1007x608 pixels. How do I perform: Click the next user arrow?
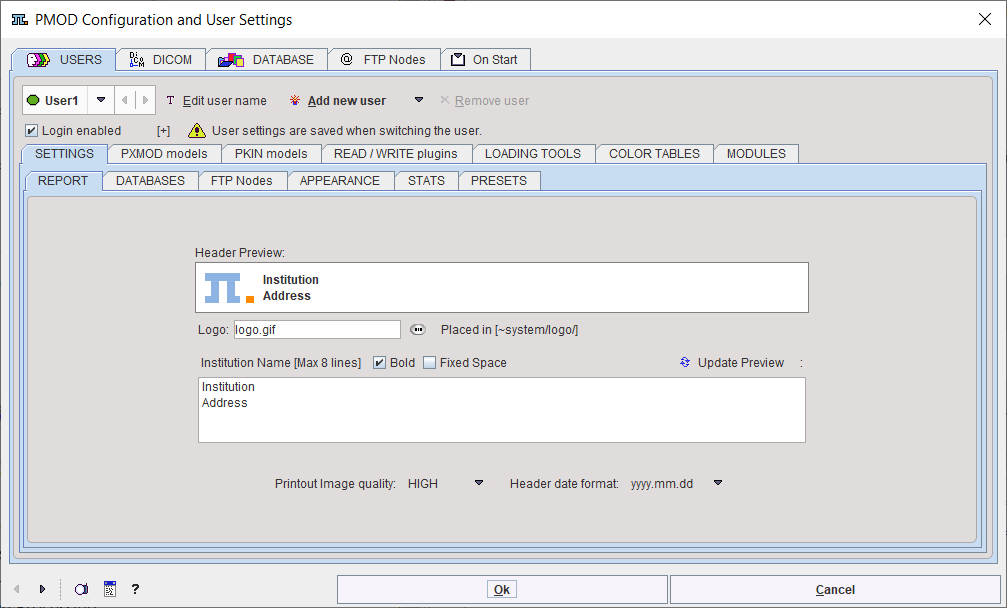click(145, 100)
